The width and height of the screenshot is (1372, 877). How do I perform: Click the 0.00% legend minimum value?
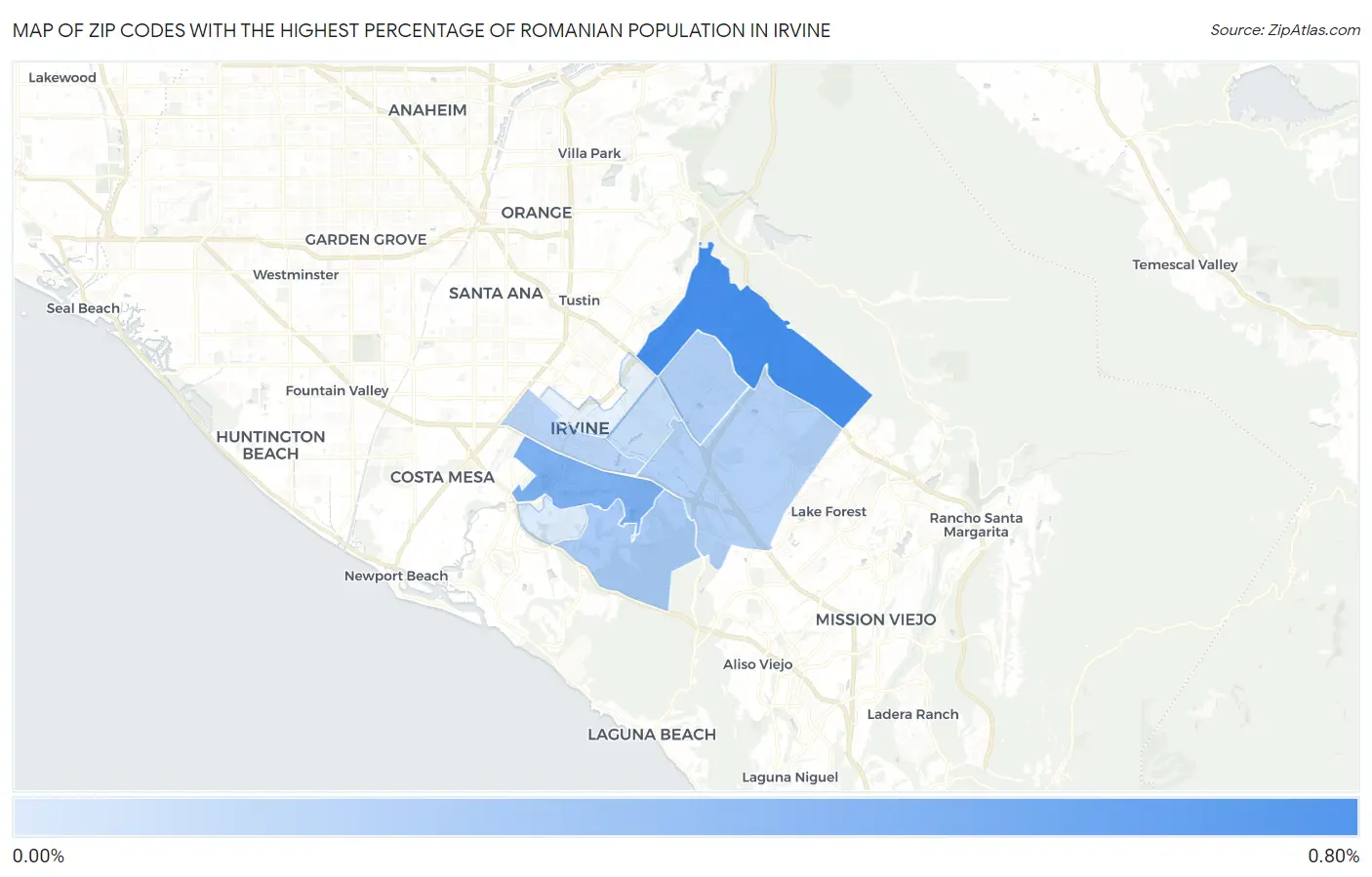point(38,857)
